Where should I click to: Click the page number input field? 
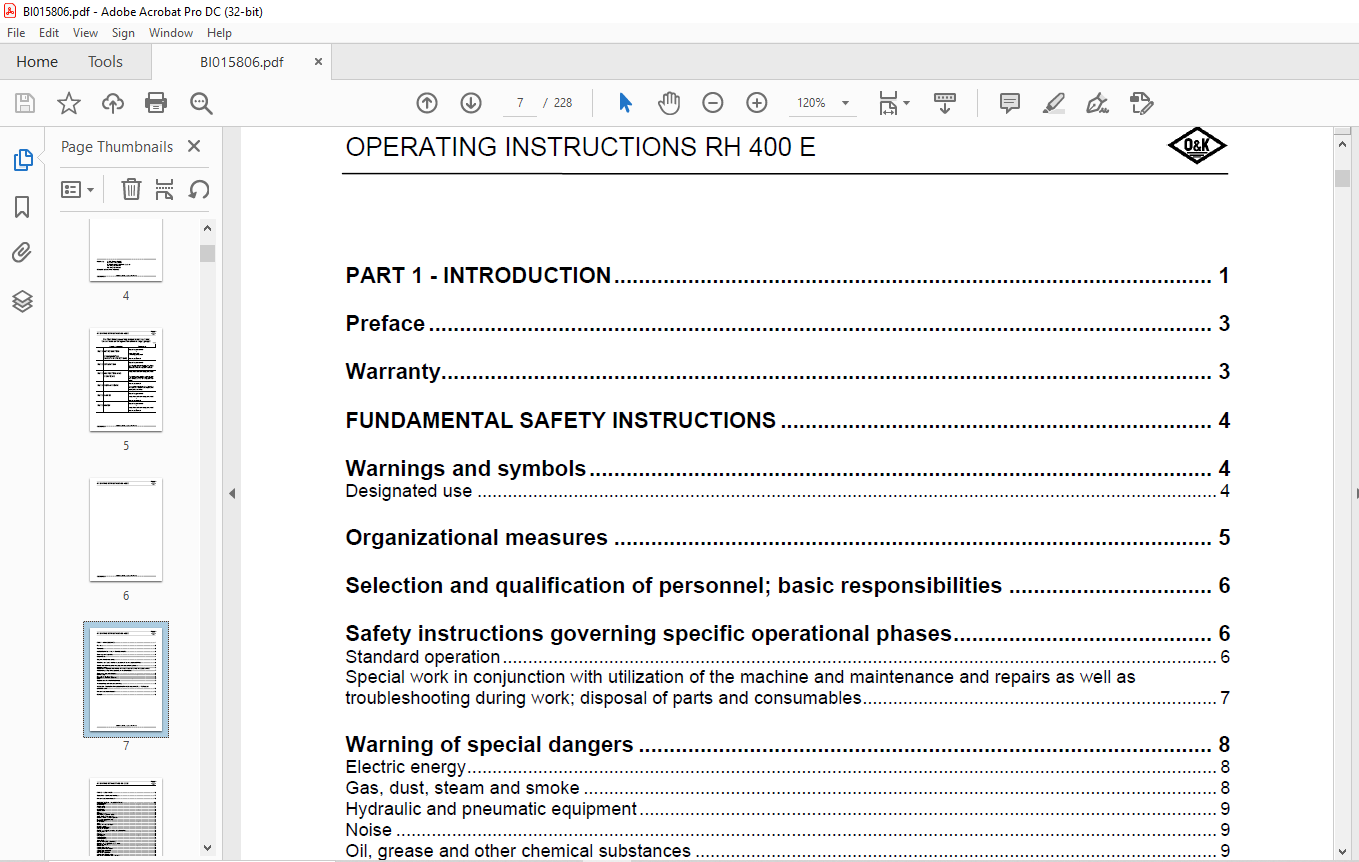click(x=521, y=103)
